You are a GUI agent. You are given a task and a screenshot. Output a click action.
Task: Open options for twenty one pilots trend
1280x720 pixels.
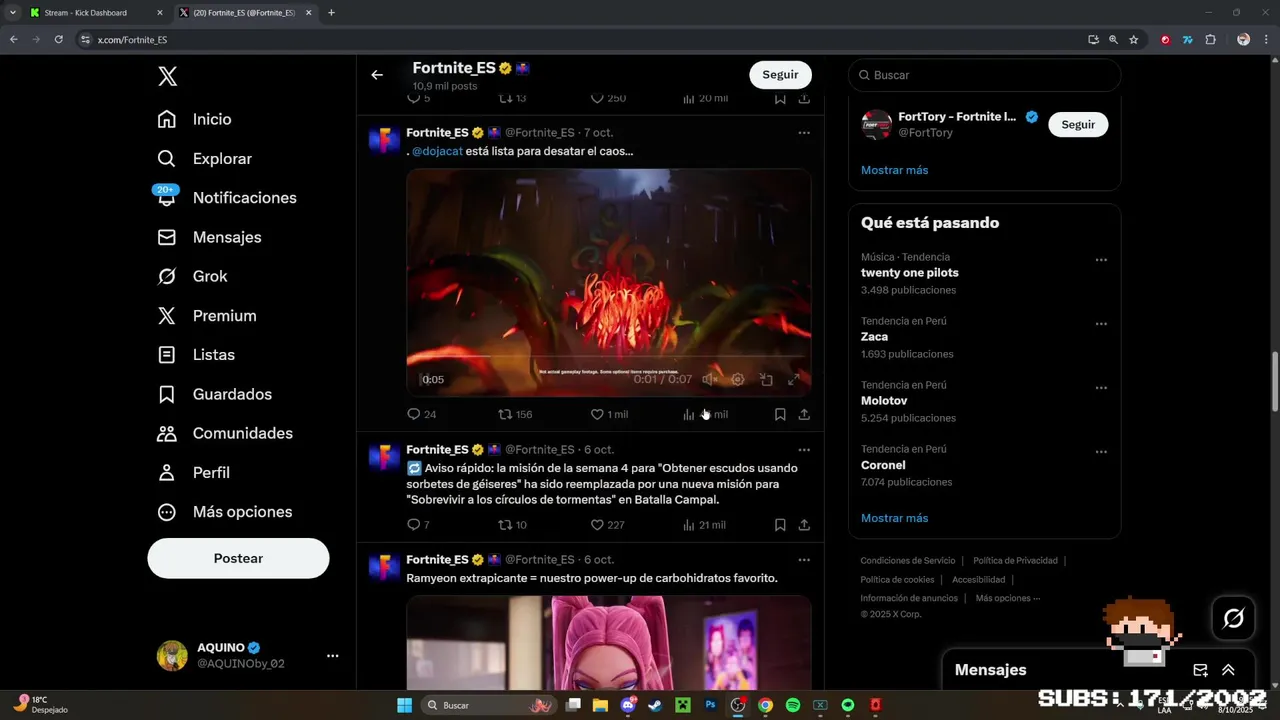pos(1101,260)
